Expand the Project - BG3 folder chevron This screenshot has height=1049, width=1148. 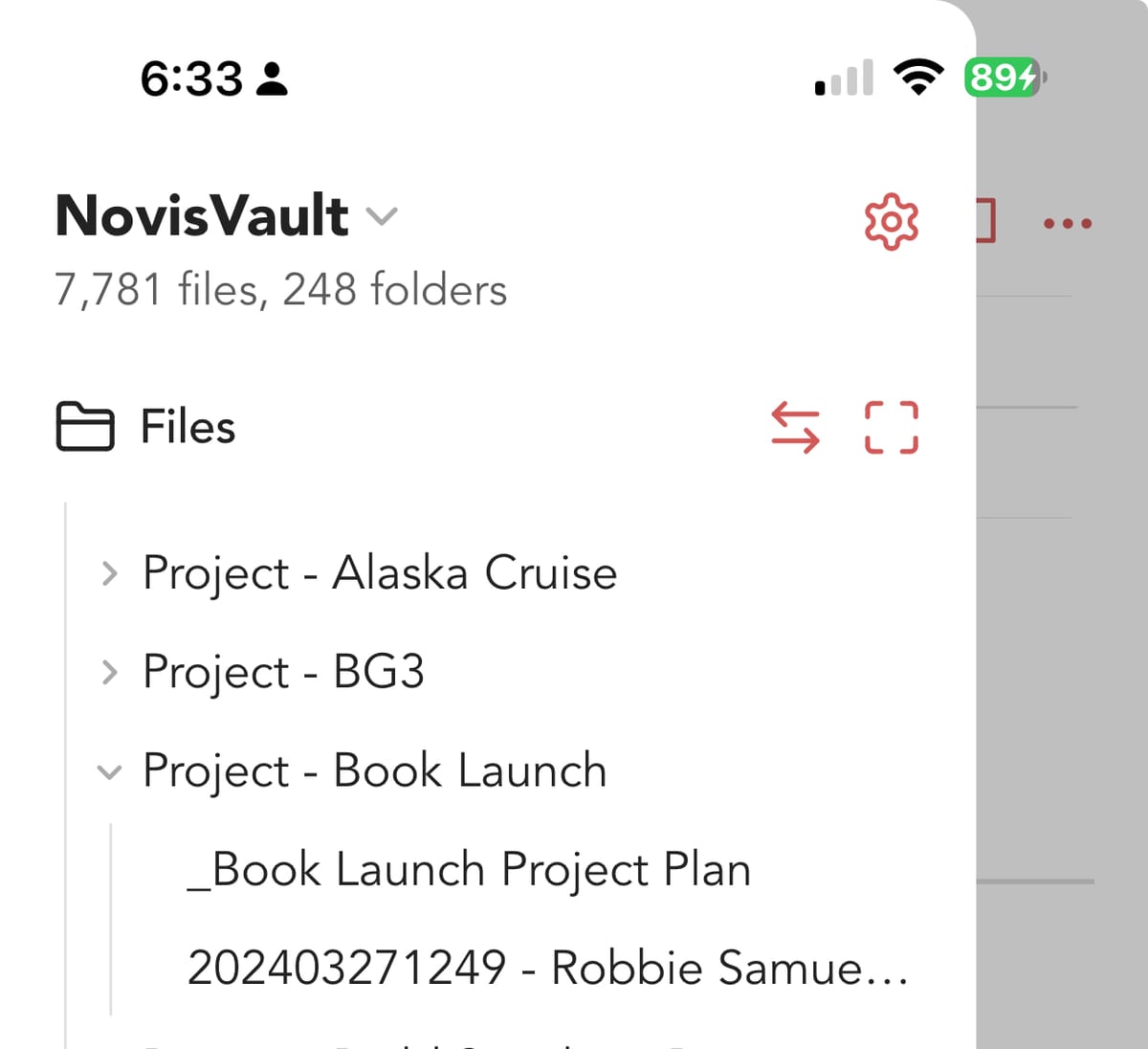pyautogui.click(x=110, y=672)
